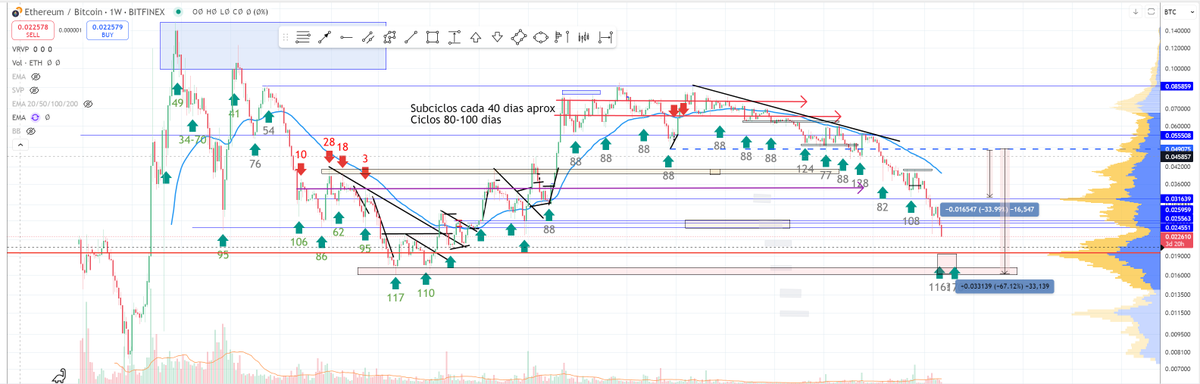
Task: Select the arrow up marker tool
Action: click(x=476, y=38)
